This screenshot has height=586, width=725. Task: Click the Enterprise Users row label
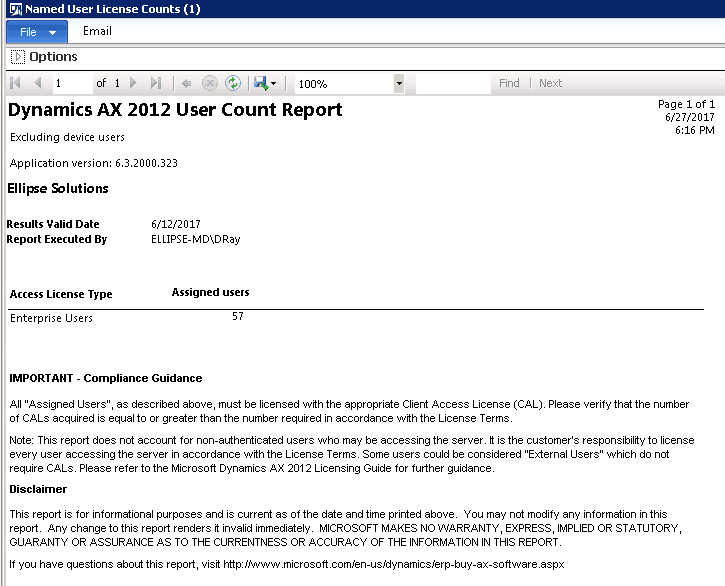pos(51,318)
